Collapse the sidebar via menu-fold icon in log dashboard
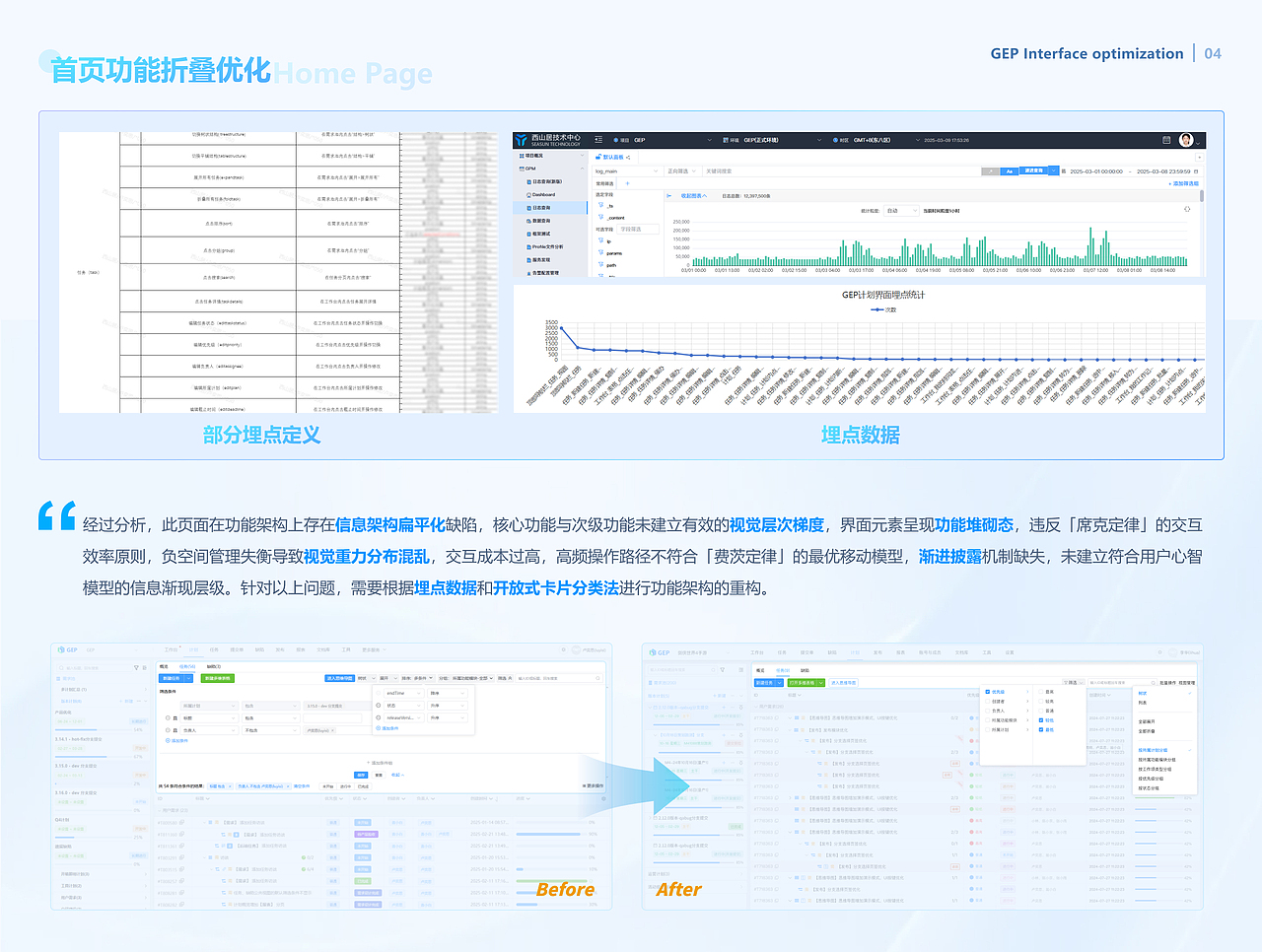 tap(598, 140)
